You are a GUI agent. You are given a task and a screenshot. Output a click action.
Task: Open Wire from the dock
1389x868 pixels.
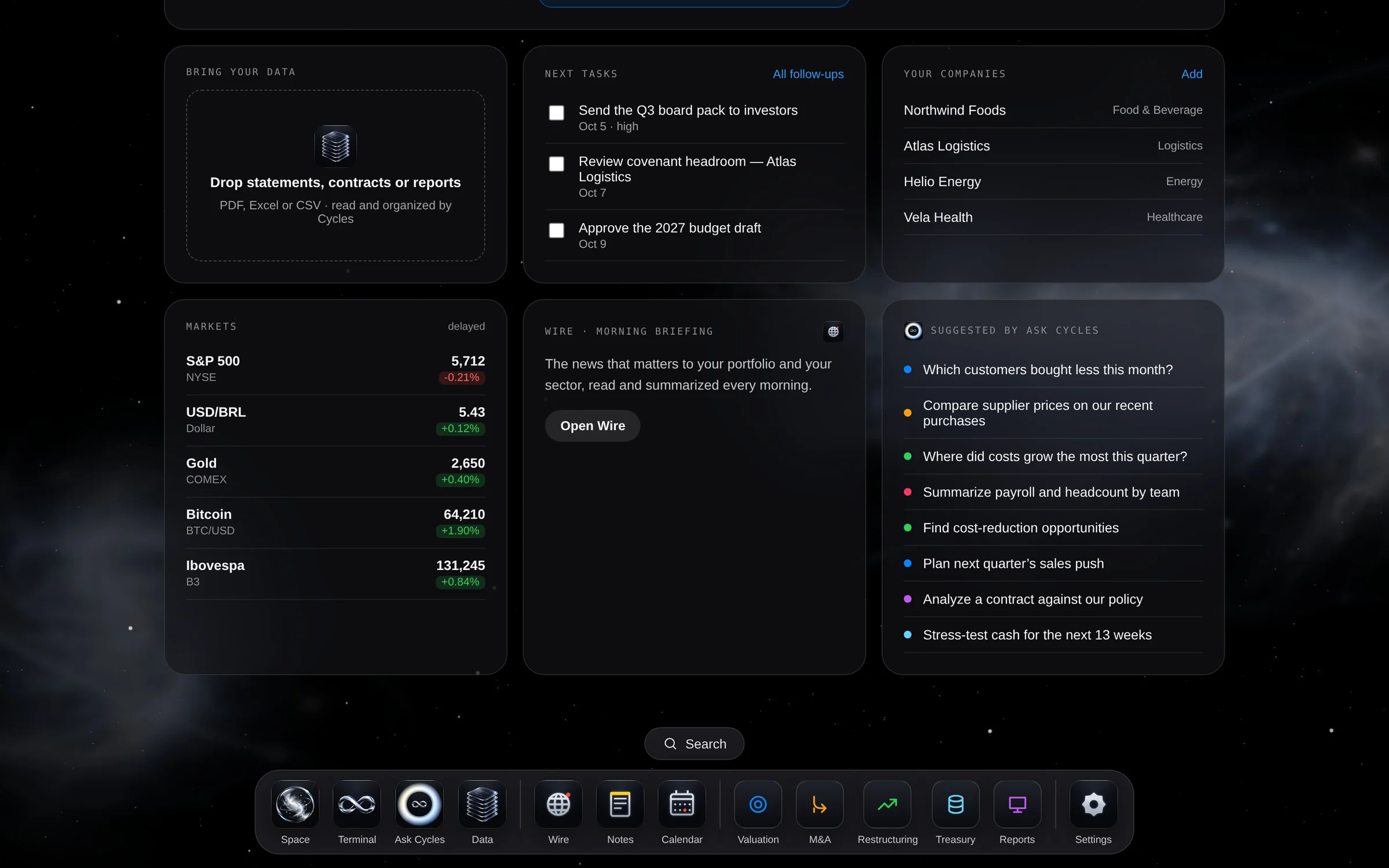pos(558,804)
